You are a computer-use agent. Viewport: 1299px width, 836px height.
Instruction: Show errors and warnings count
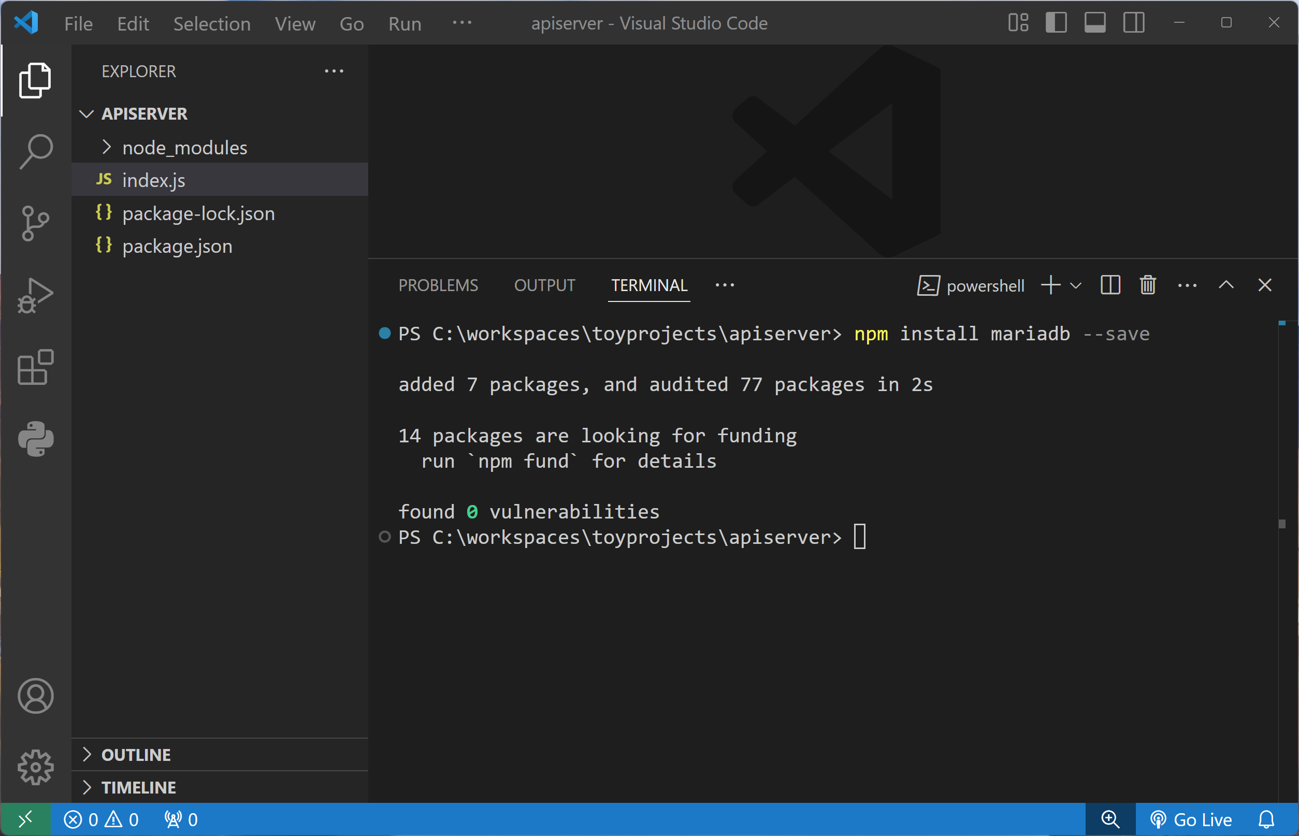(101, 819)
